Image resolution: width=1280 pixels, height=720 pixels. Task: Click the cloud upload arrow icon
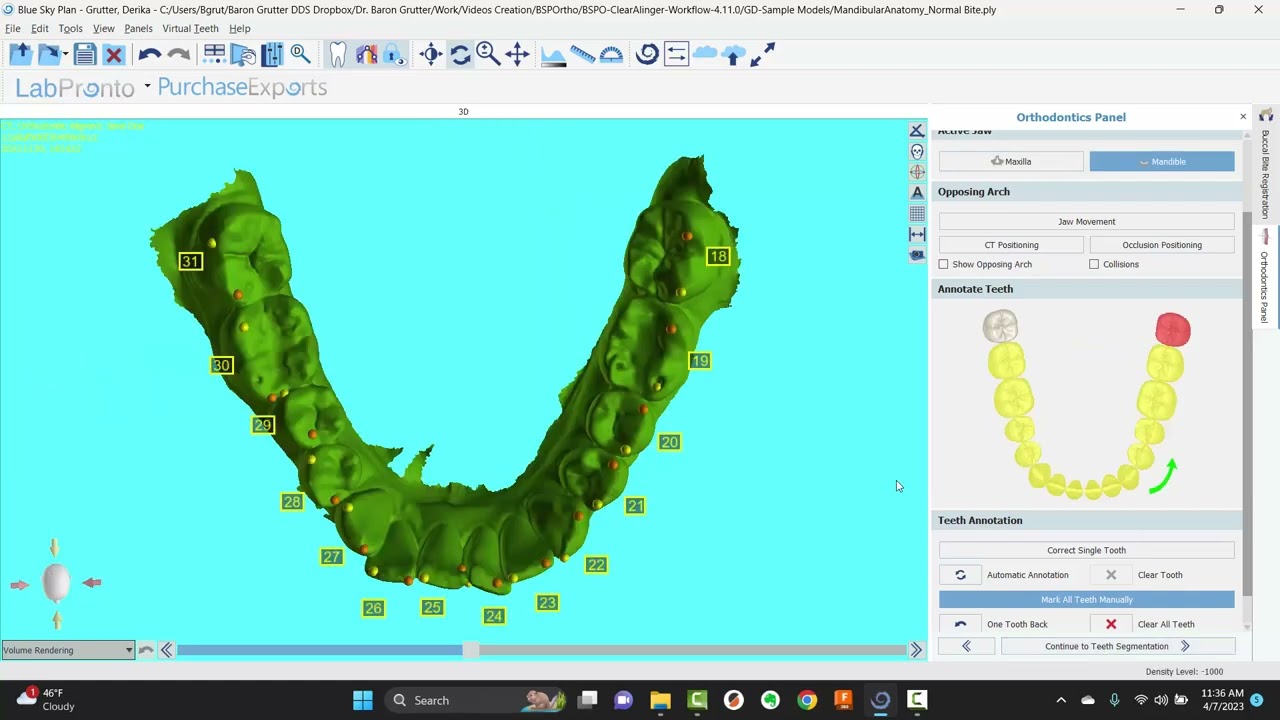(733, 54)
